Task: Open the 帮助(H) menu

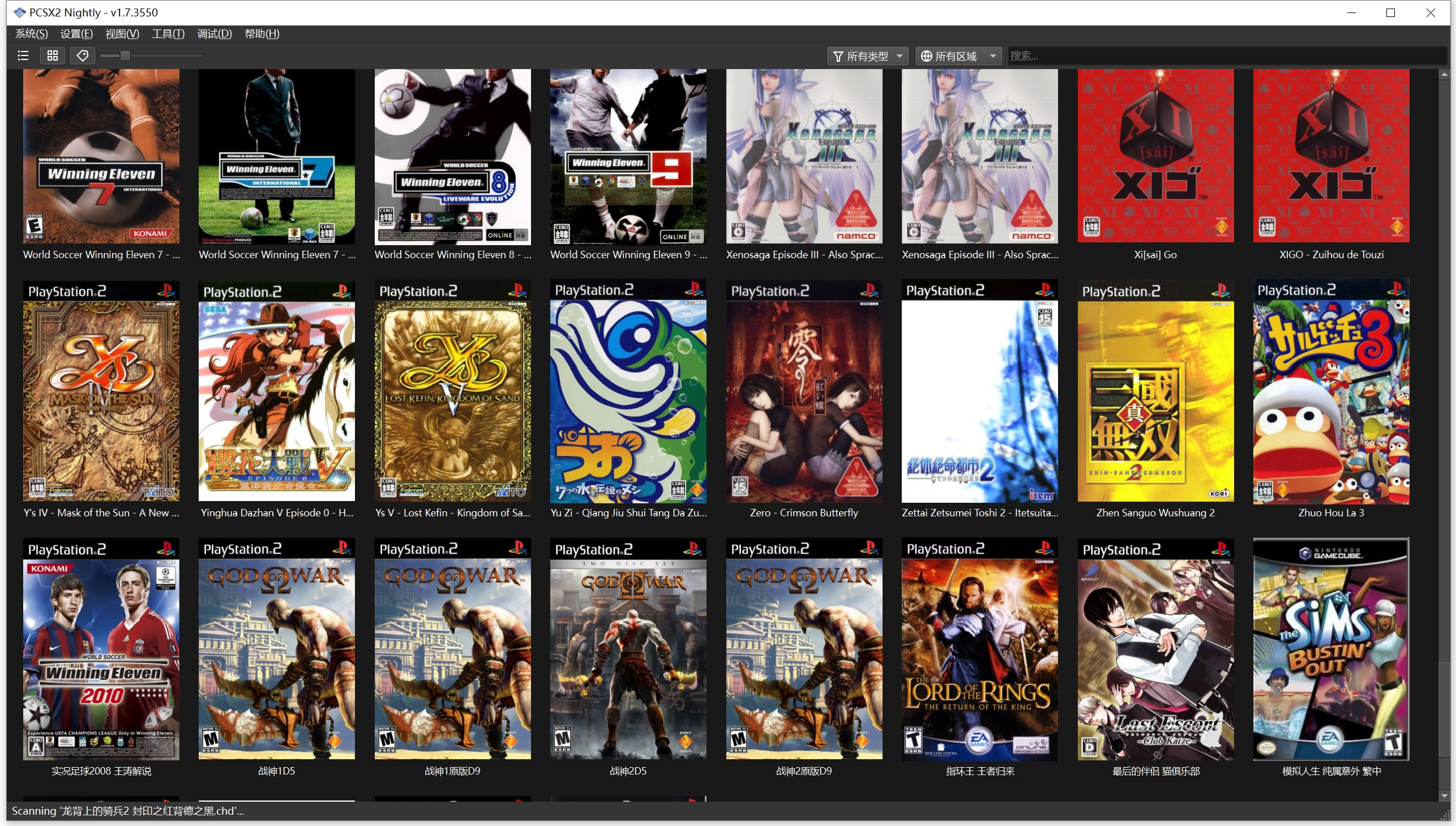Action: [x=262, y=34]
